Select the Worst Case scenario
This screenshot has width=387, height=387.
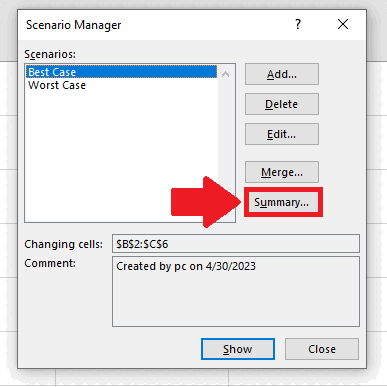tap(121, 85)
